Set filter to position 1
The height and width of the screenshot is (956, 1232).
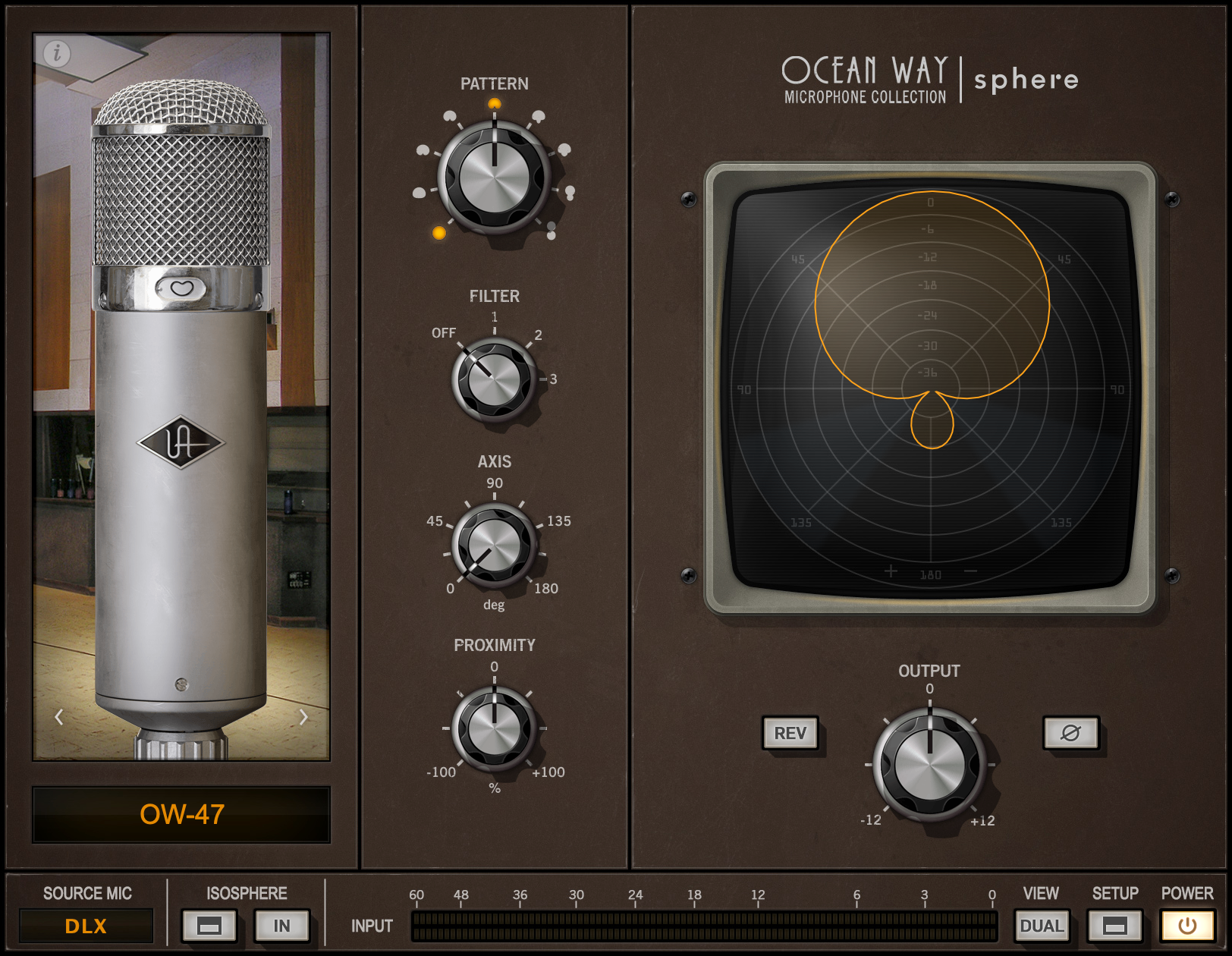pos(495,317)
